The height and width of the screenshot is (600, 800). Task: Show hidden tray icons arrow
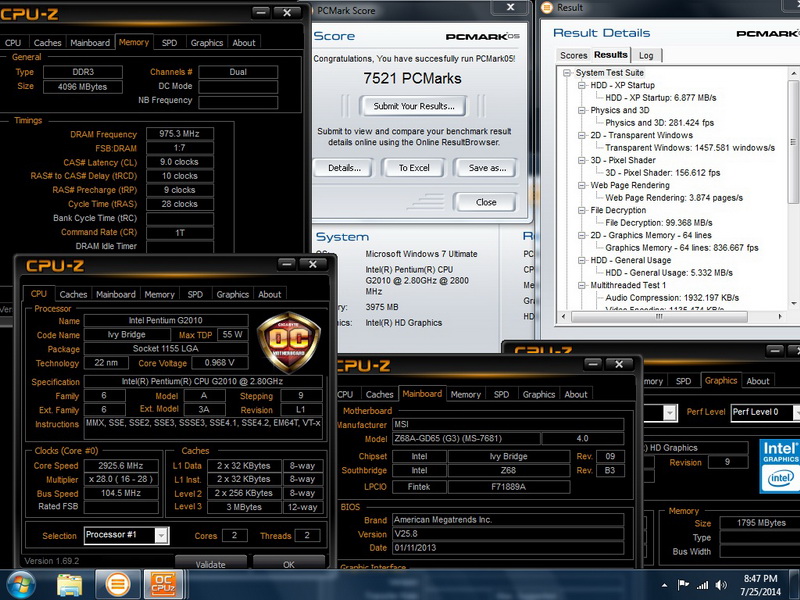click(664, 585)
